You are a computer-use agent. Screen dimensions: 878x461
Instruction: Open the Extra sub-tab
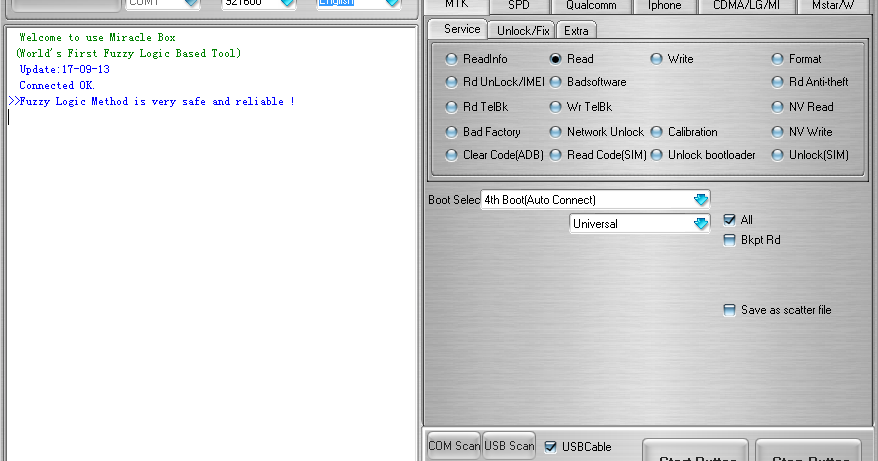(x=576, y=30)
